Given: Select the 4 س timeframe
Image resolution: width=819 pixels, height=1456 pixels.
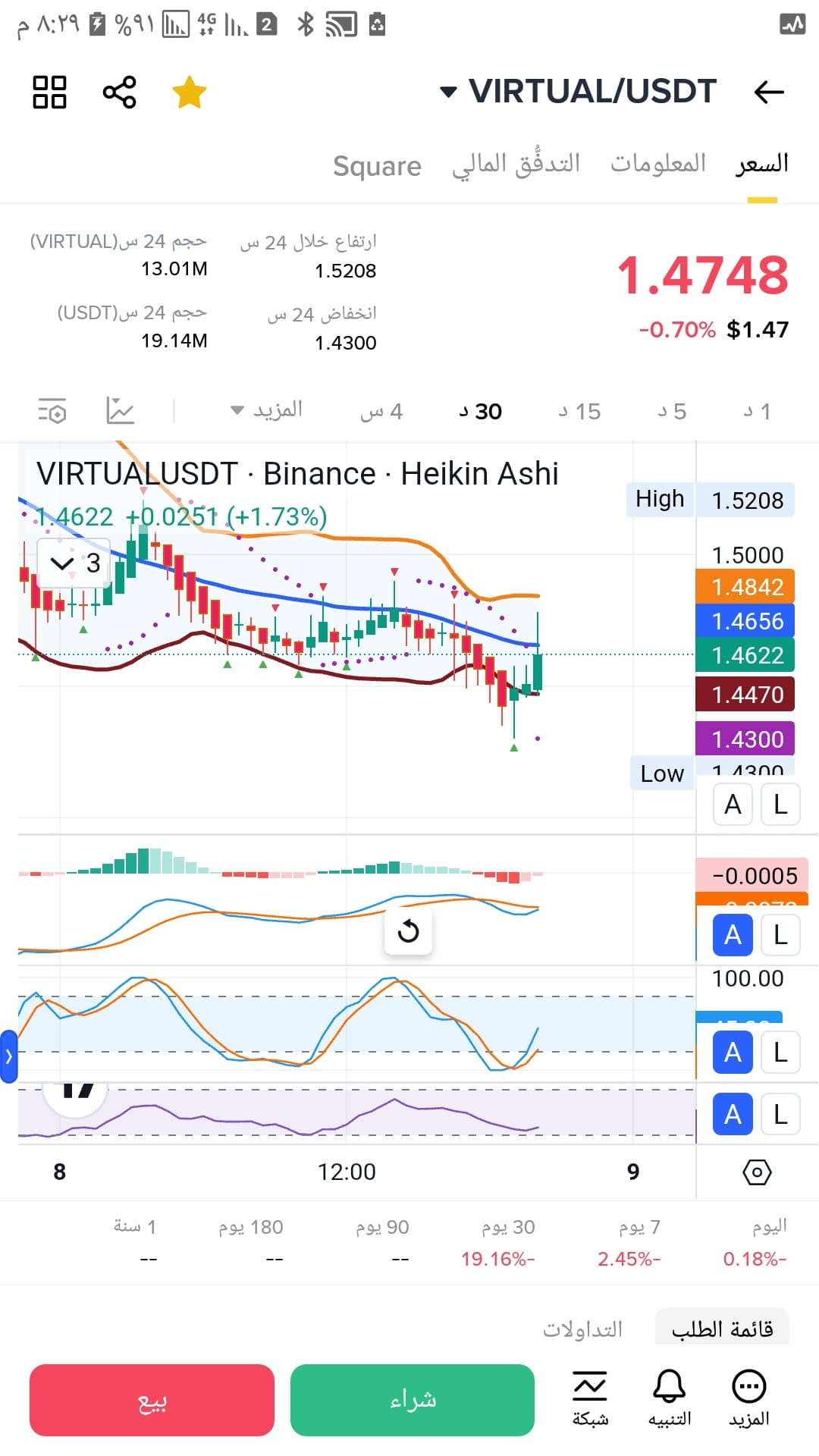Looking at the screenshot, I should pos(381,411).
